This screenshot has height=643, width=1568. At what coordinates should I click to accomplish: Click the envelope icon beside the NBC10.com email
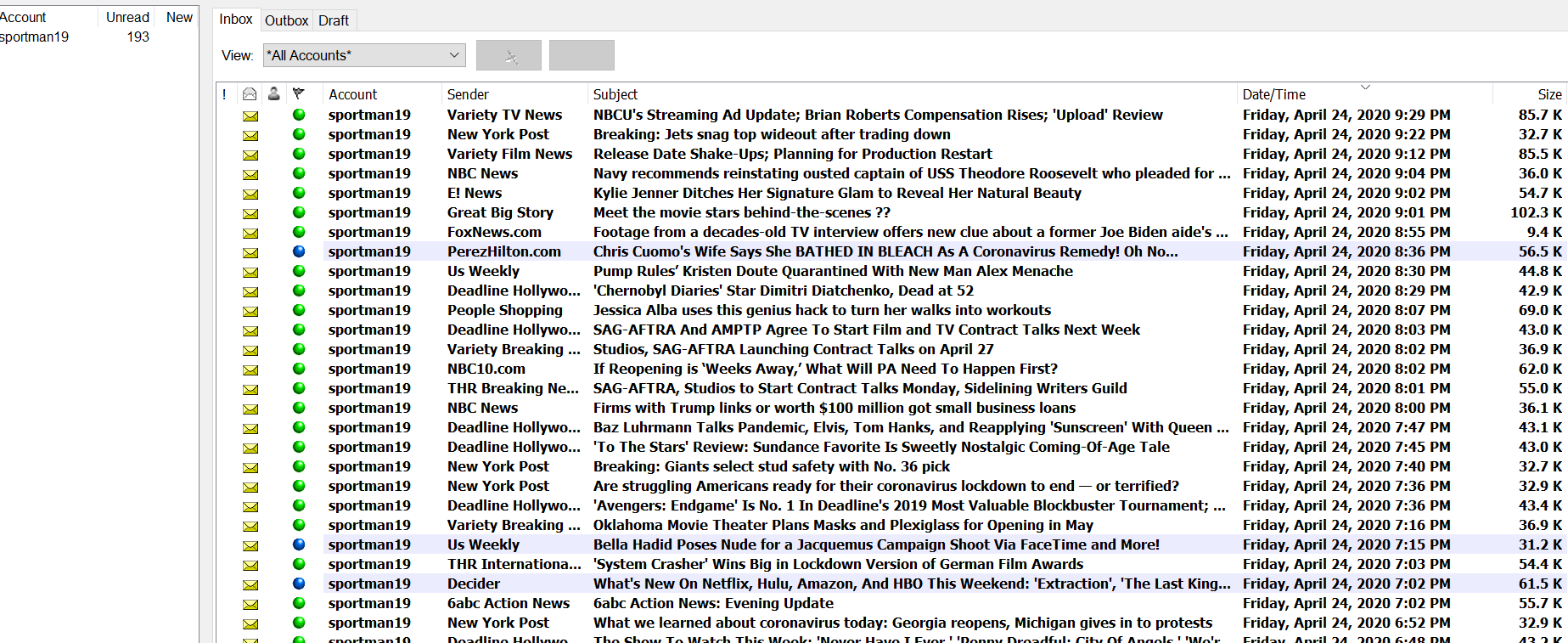(x=250, y=369)
